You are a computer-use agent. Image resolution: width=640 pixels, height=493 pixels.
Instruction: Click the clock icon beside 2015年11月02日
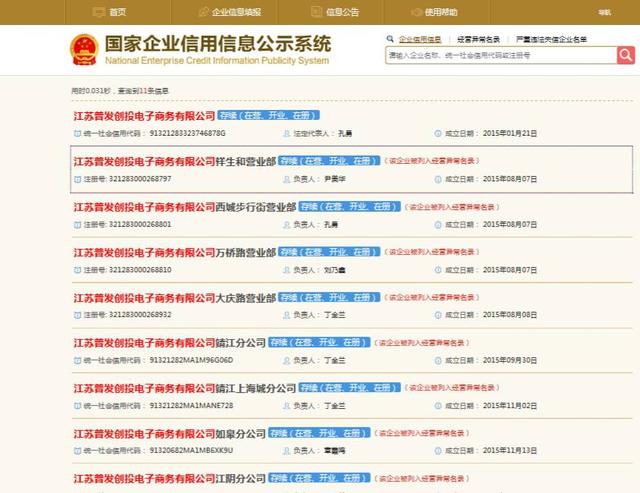[x=438, y=406]
